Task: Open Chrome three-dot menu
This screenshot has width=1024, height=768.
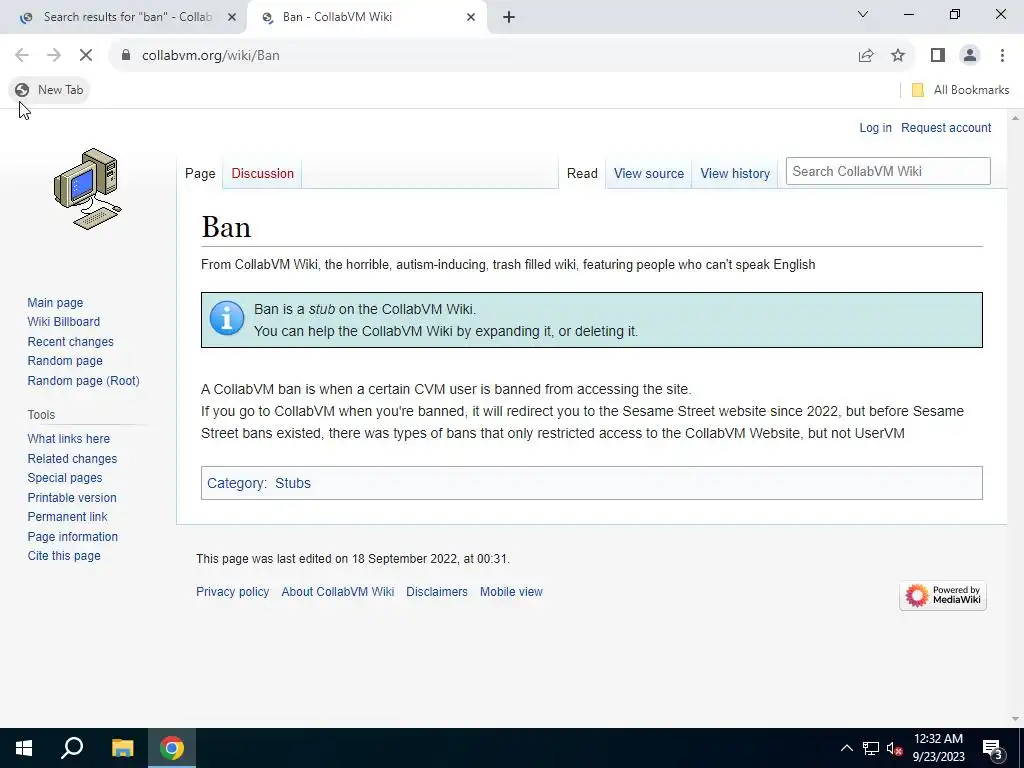Action: click(x=1002, y=56)
